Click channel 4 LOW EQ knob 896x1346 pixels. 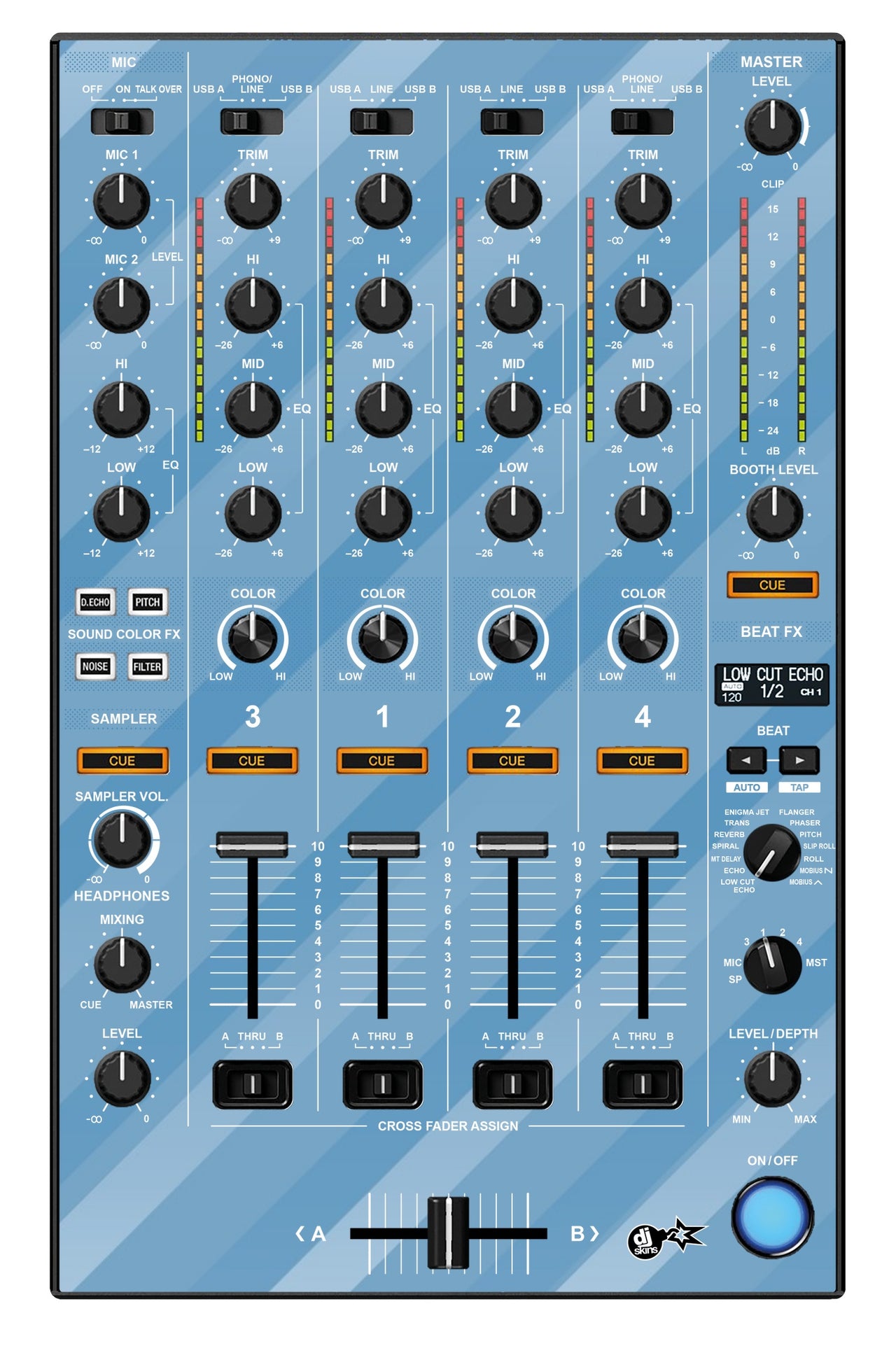point(643,514)
